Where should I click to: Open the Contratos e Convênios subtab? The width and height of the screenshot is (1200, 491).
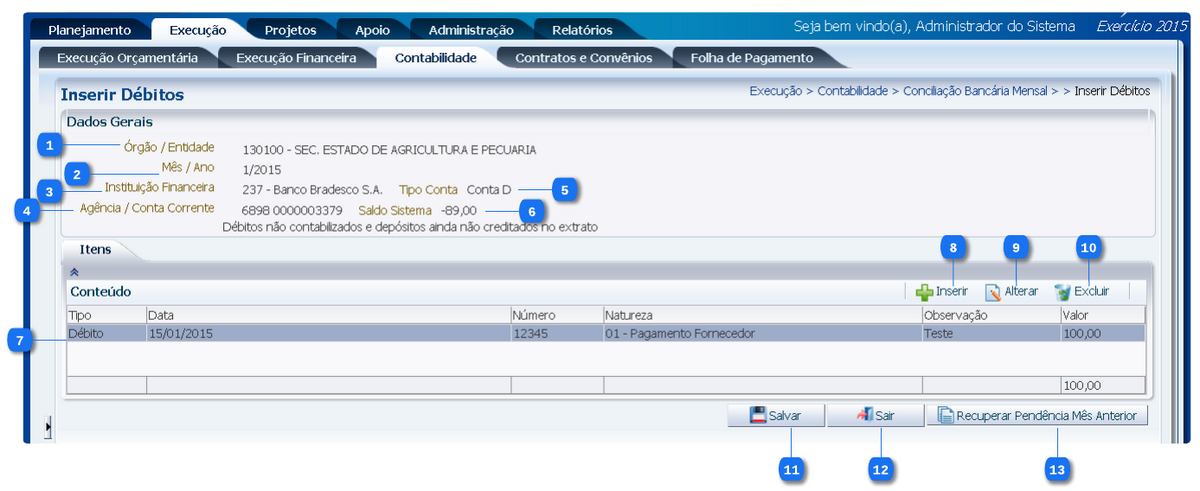(x=583, y=58)
